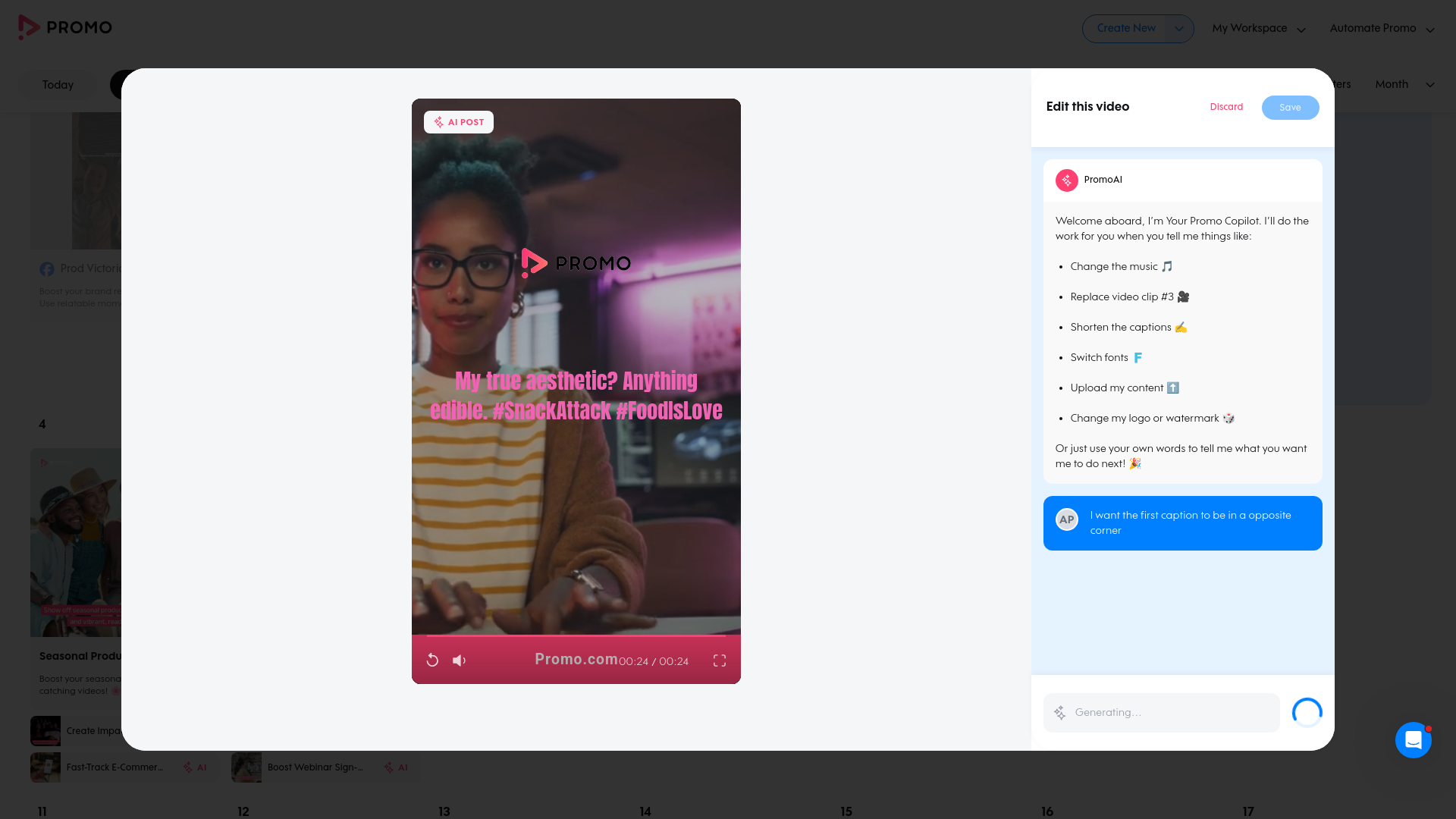This screenshot has width=1456, height=819.
Task: Click calendar day 12
Action: coord(243,811)
